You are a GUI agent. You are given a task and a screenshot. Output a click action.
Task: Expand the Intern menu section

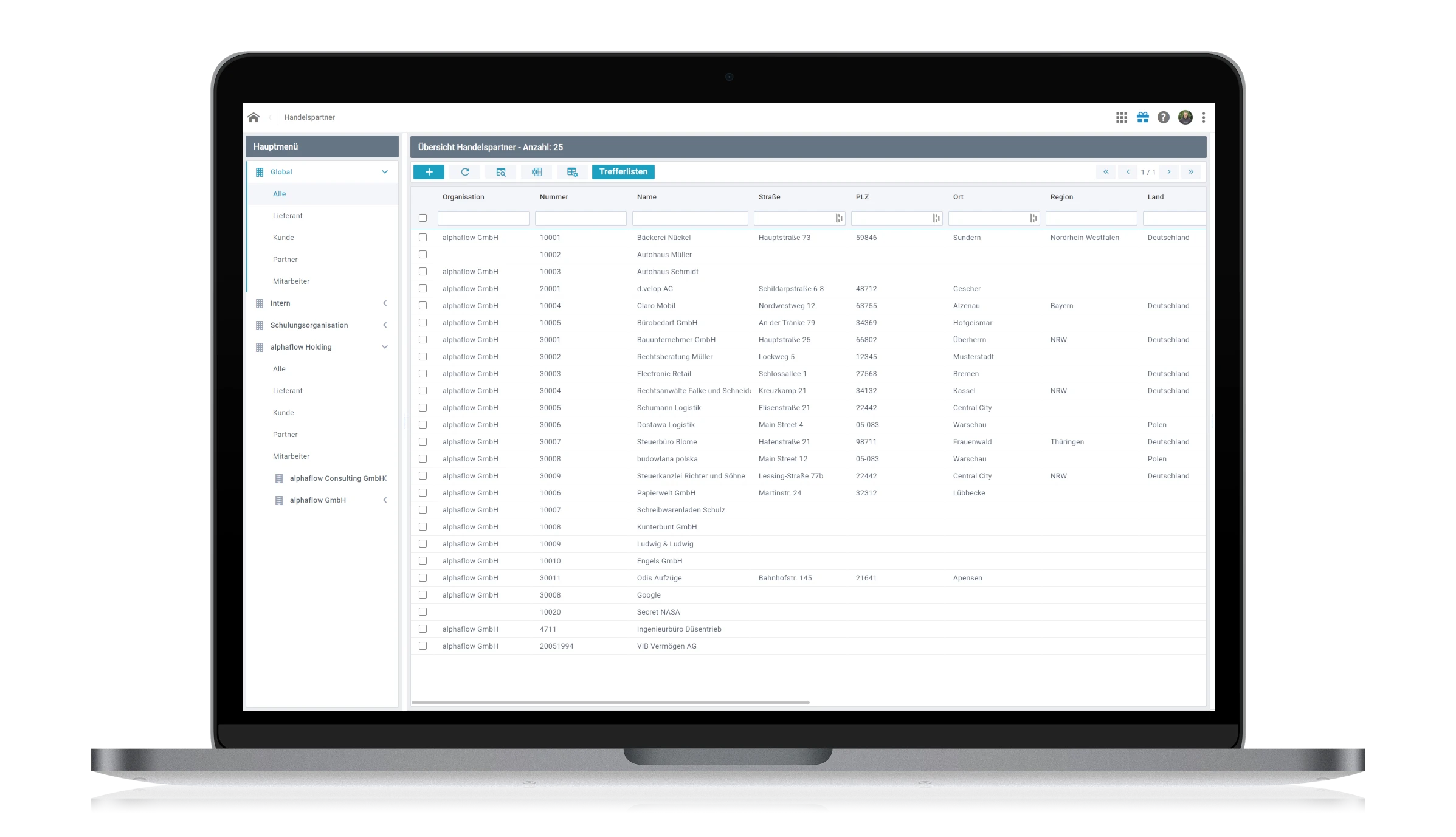[385, 303]
